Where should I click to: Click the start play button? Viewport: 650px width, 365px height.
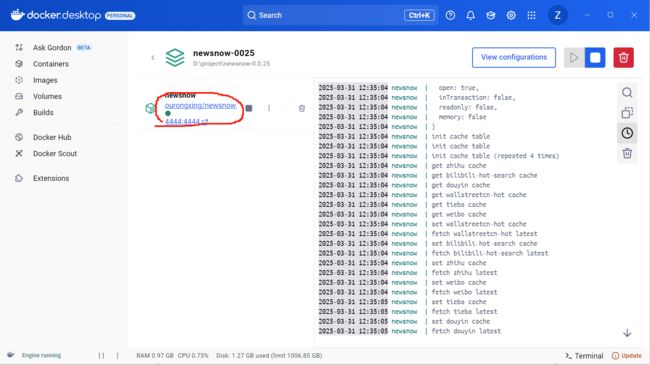tap(574, 58)
